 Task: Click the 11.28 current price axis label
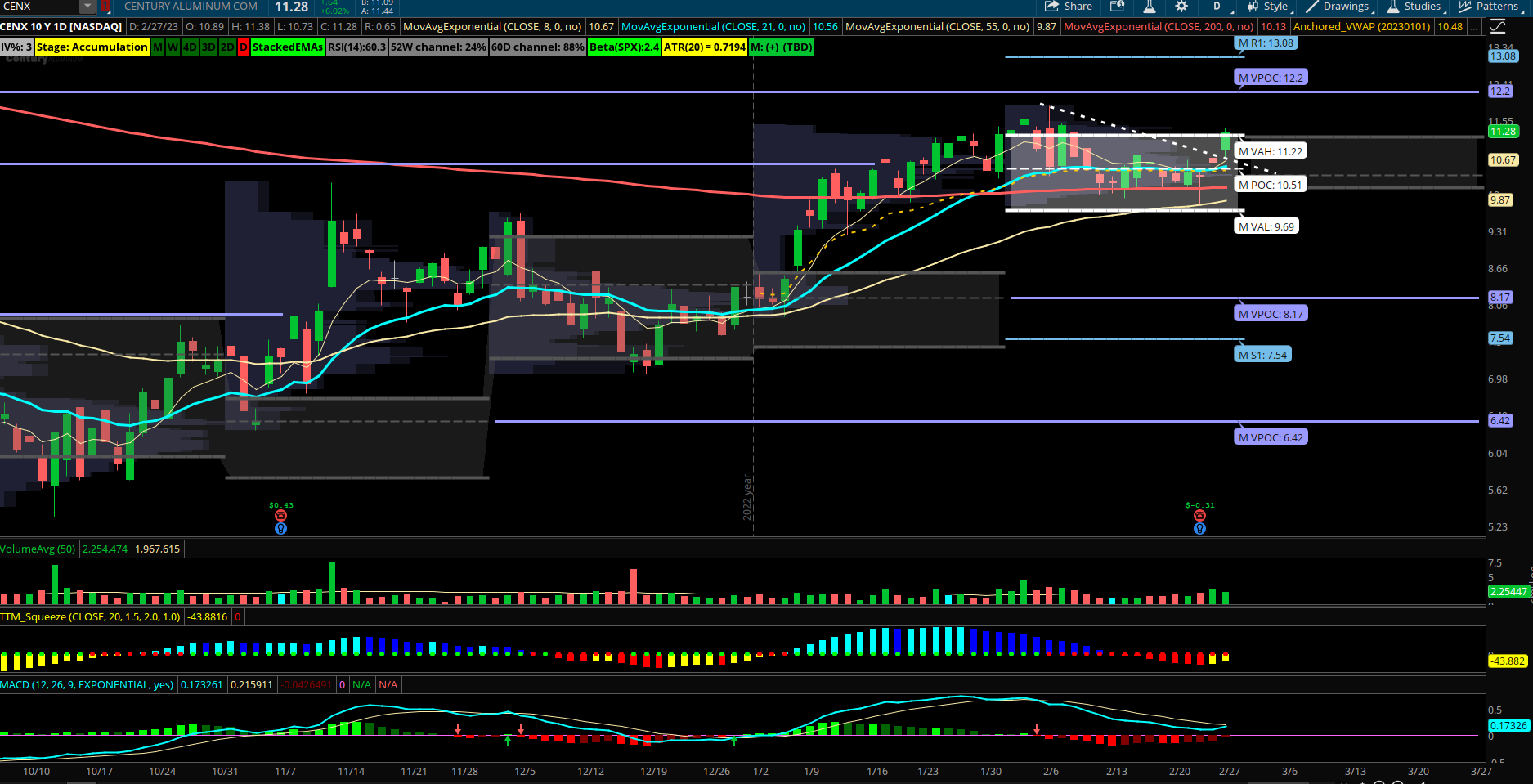click(1503, 132)
